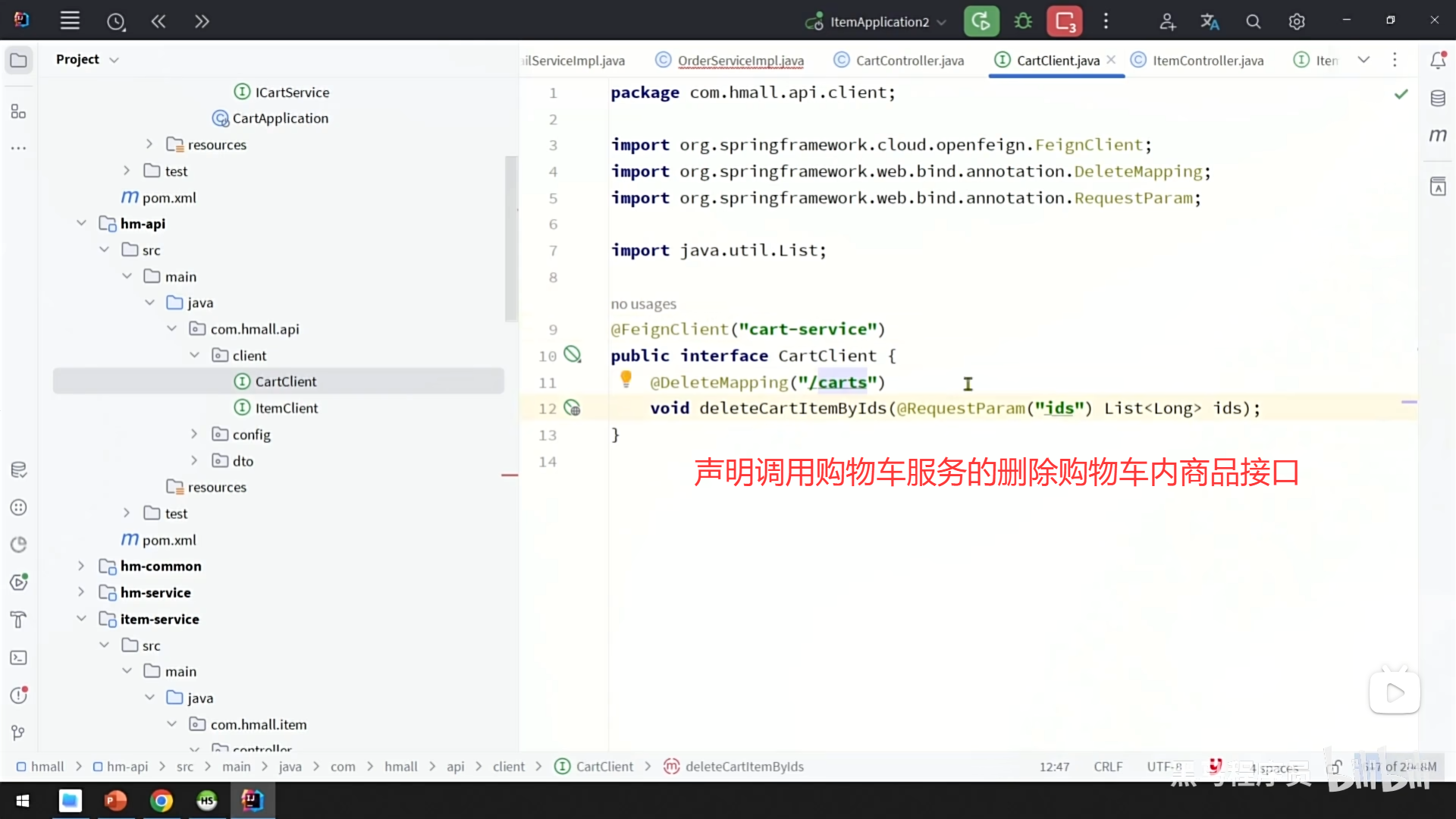Open the Terminal tool window
This screenshot has height=819, width=1456.
click(19, 658)
